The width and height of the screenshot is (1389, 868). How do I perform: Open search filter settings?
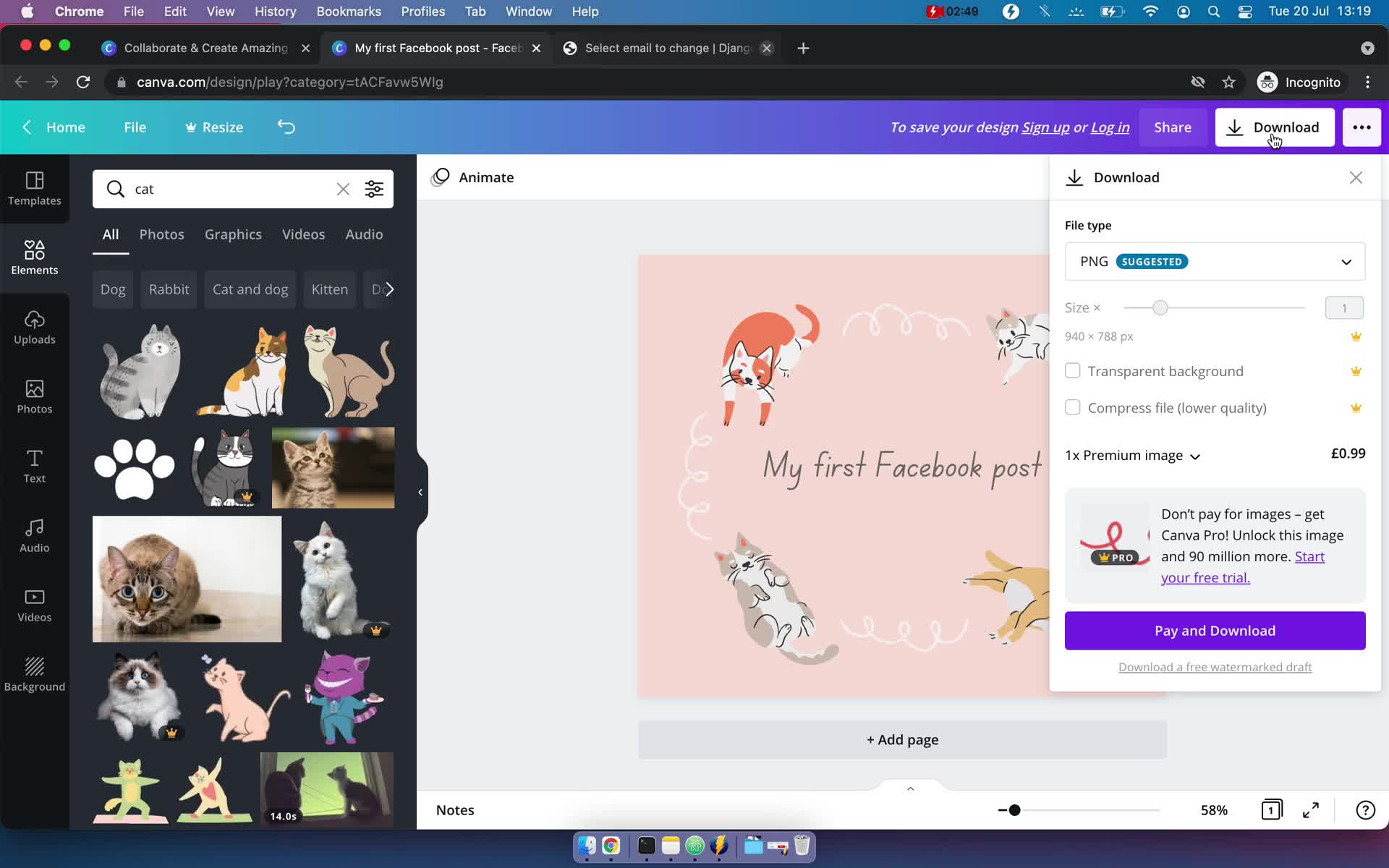click(374, 189)
